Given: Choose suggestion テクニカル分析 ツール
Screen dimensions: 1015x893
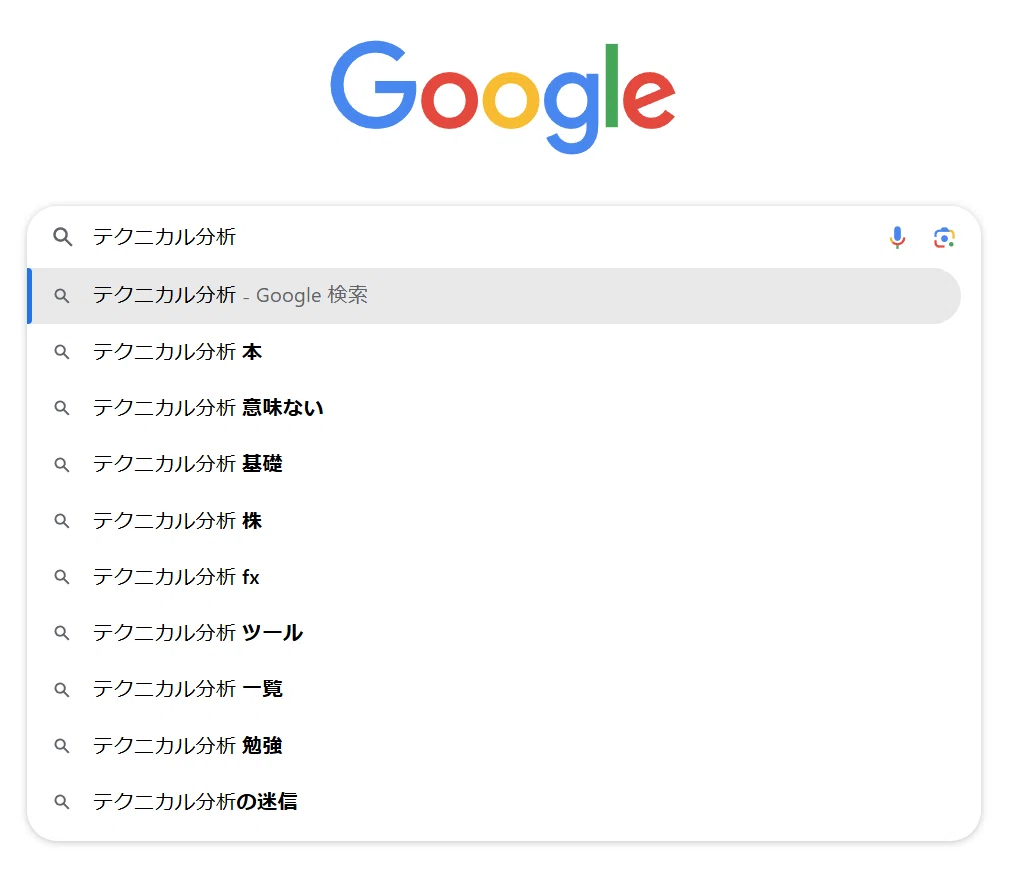Looking at the screenshot, I should [495, 633].
